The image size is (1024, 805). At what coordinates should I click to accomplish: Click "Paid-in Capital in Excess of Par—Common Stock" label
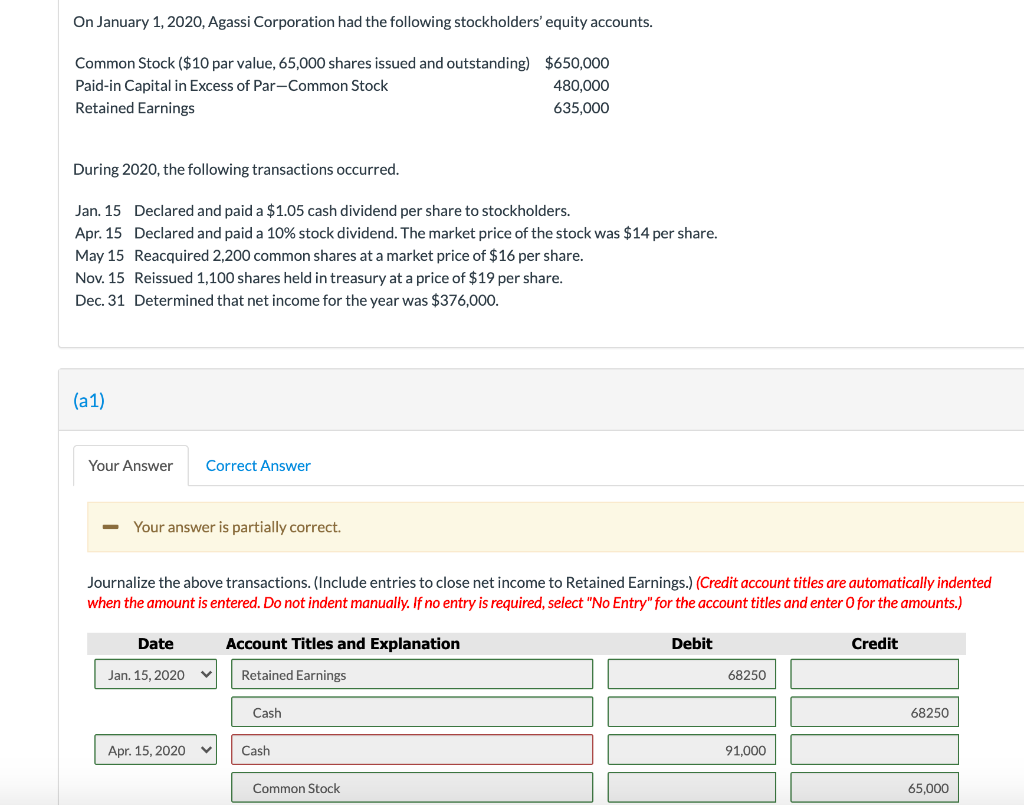pos(231,86)
